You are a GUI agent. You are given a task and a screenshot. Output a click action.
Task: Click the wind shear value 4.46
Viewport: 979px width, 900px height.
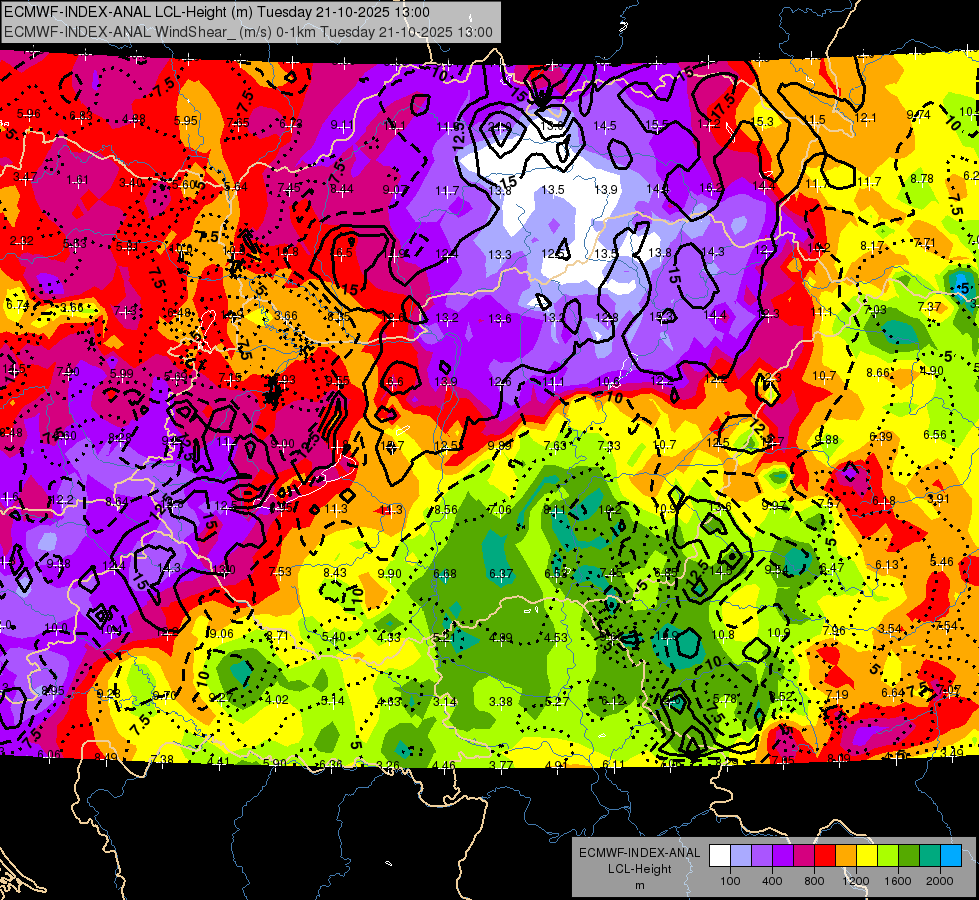pos(444,764)
